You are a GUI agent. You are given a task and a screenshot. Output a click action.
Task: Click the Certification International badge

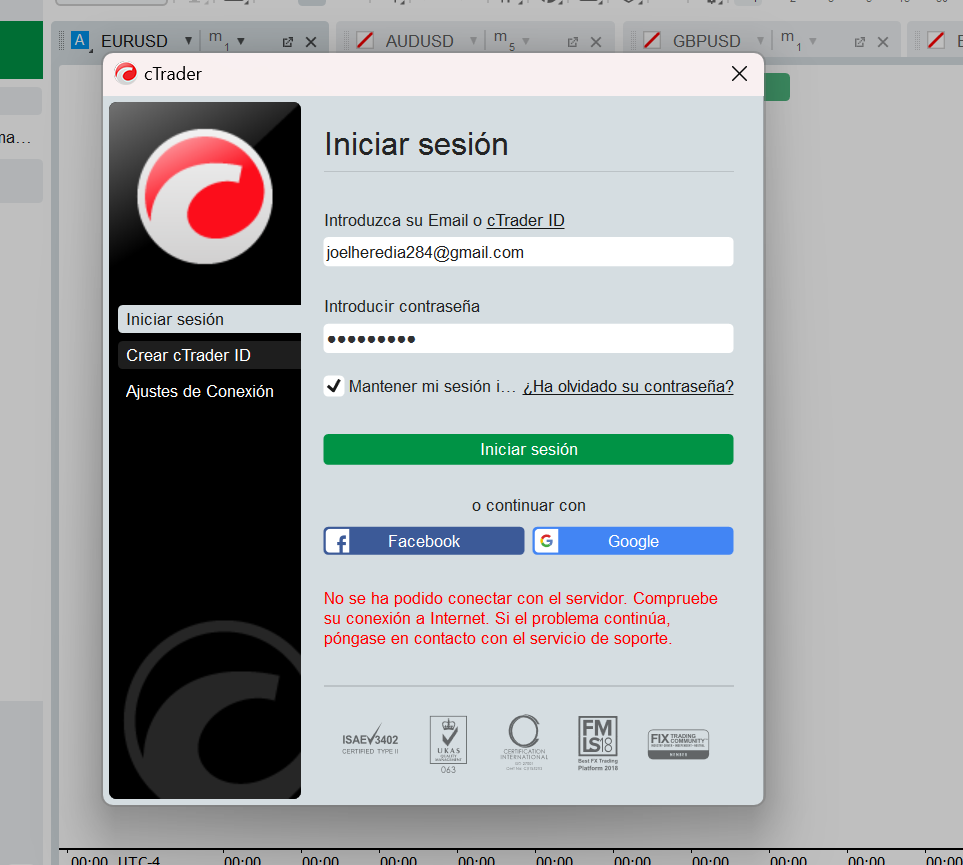(524, 742)
